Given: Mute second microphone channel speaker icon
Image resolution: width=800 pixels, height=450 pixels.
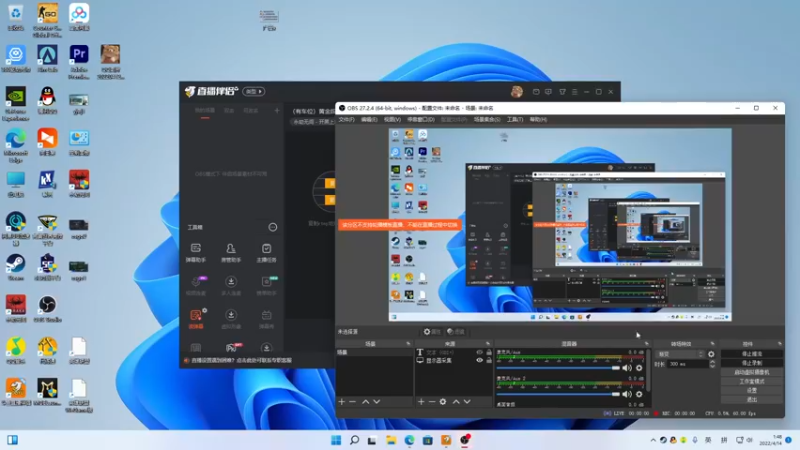Looking at the screenshot, I should pos(627,394).
